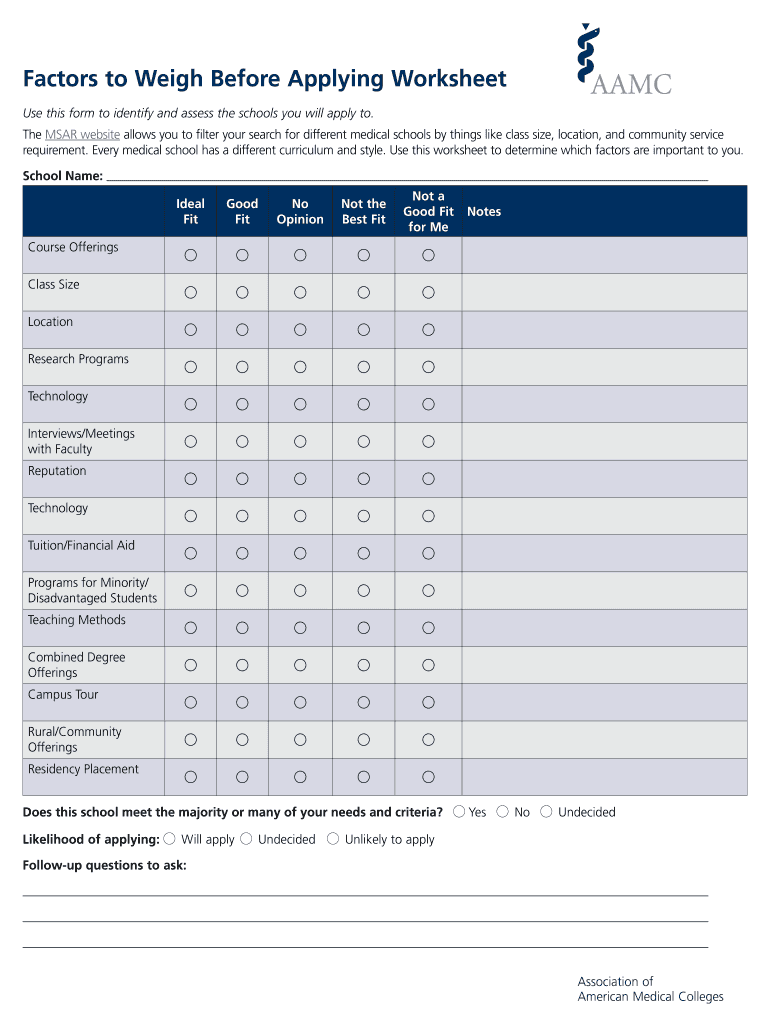The image size is (770, 1024).
Task: Select Ideal Fit for Course Offerings
Action: pos(190,256)
